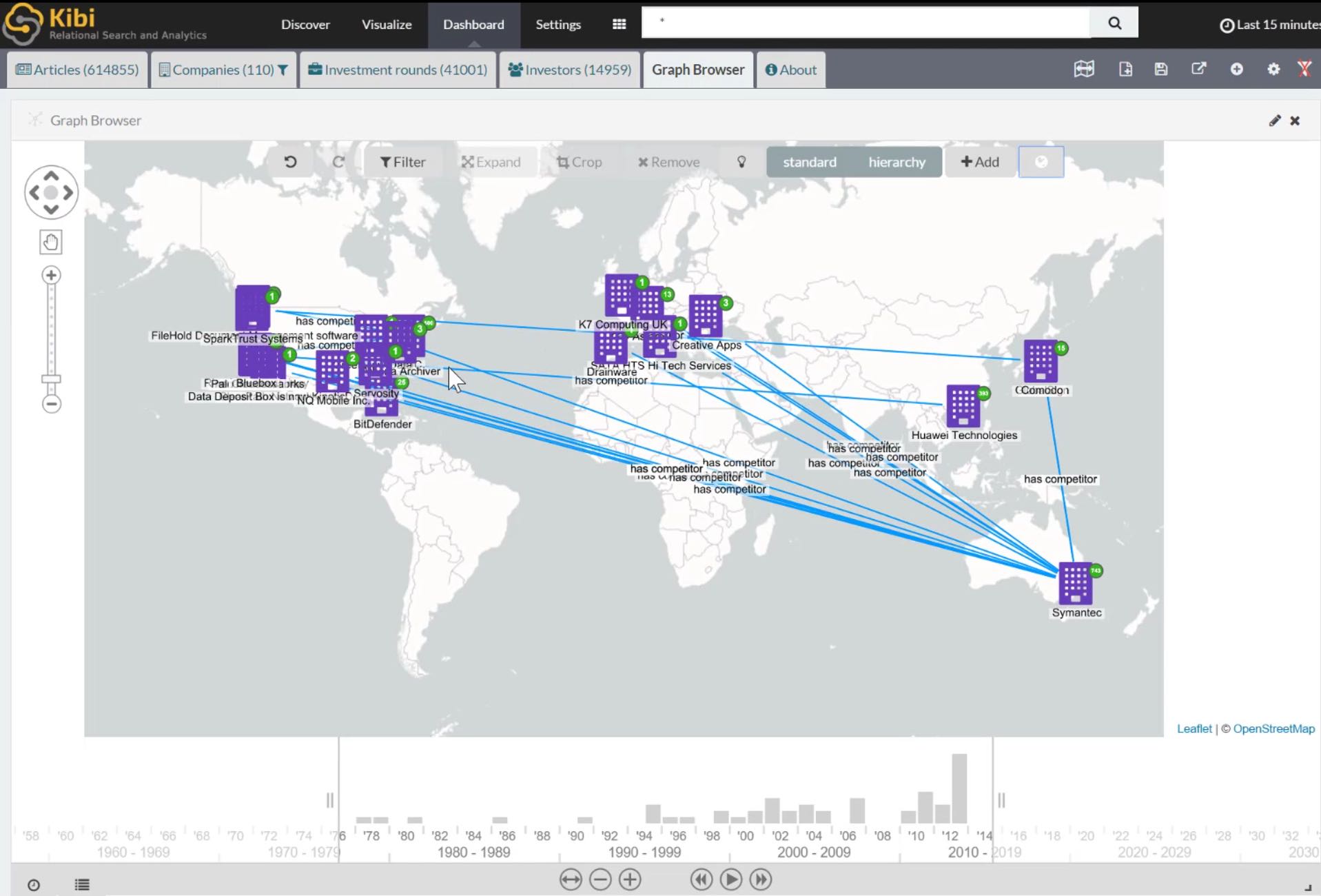Open the Discover menu
1321x896 pixels.
click(x=305, y=24)
